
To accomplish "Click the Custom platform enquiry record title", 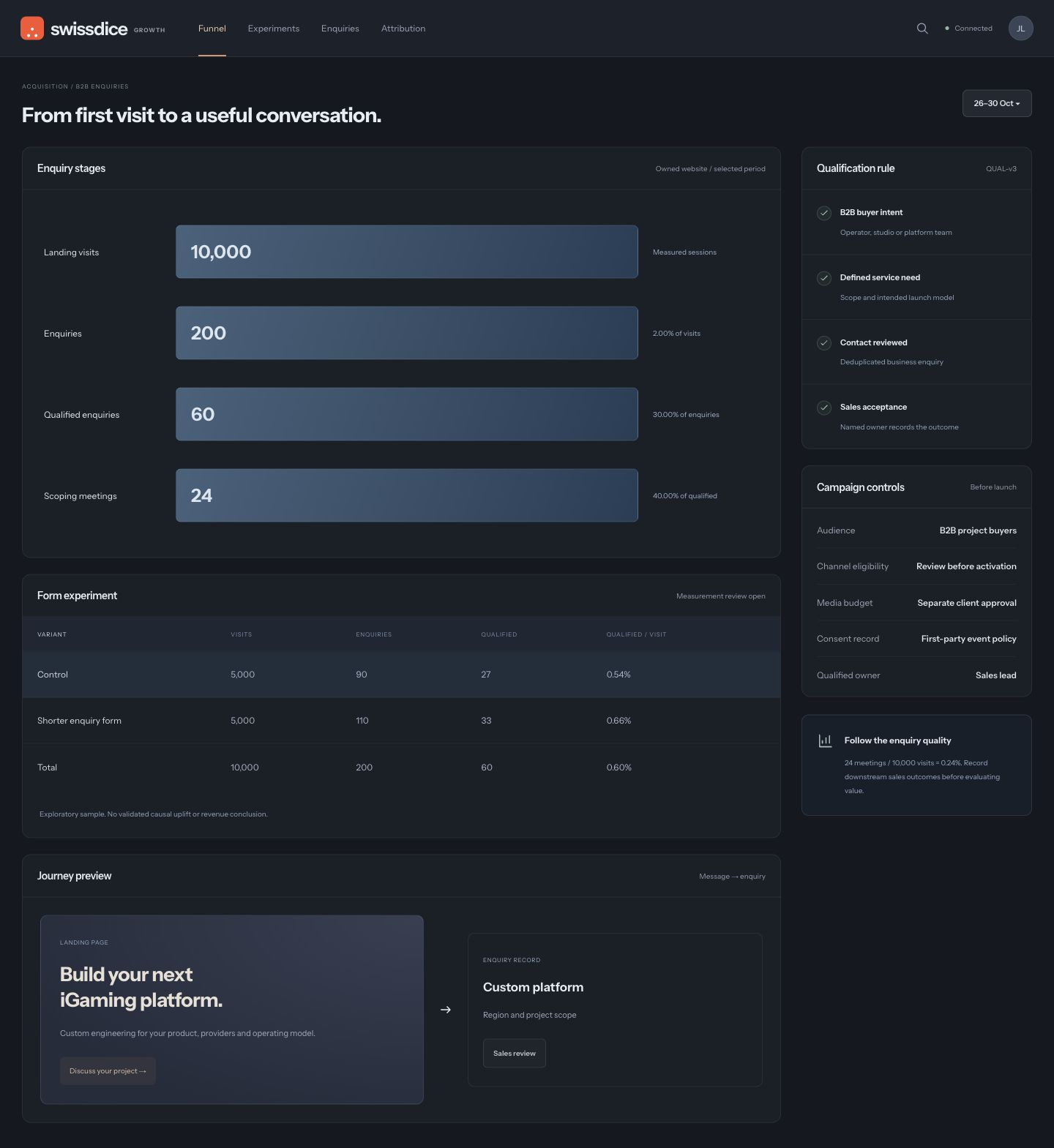I will coord(534,987).
